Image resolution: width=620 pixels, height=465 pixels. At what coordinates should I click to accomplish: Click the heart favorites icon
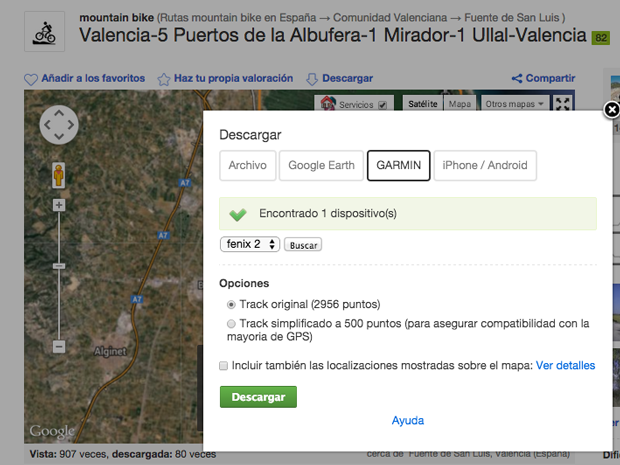(x=31, y=79)
